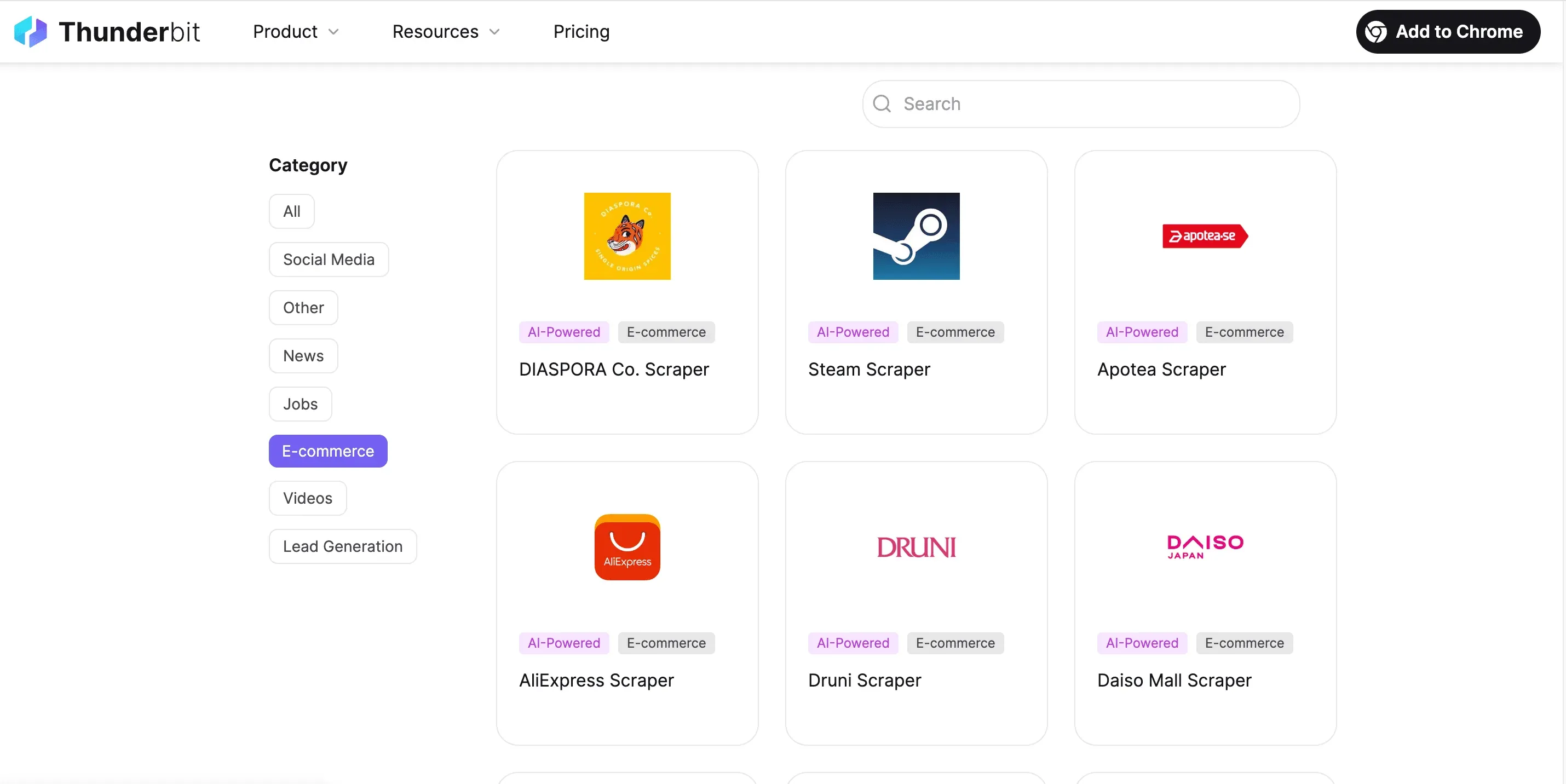Click the Category heading text
This screenshot has width=1566, height=784.
tap(308, 165)
